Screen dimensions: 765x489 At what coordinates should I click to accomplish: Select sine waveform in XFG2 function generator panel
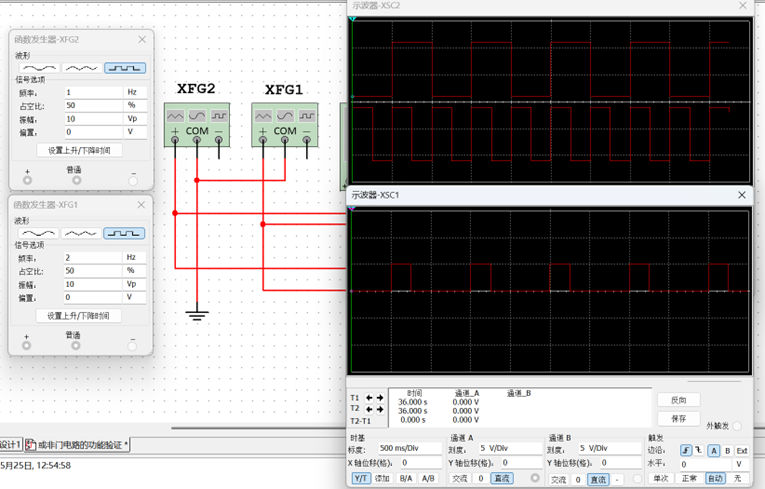40,68
